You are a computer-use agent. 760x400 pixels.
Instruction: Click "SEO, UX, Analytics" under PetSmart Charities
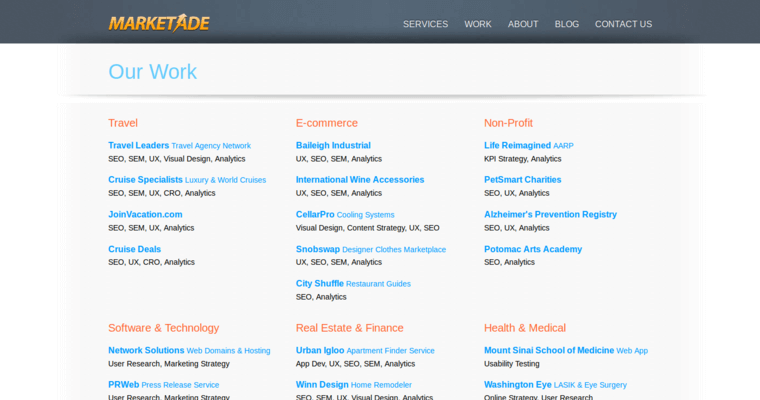(x=516, y=193)
